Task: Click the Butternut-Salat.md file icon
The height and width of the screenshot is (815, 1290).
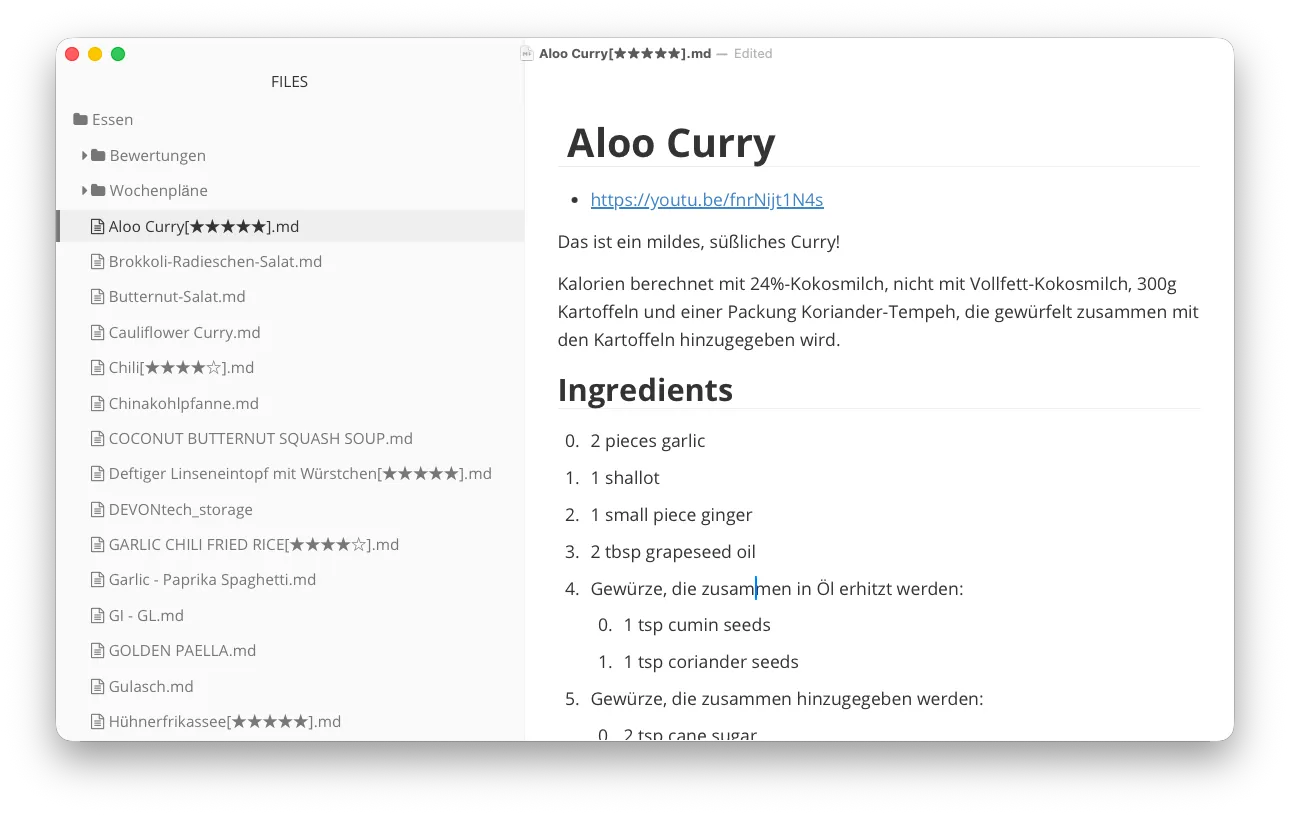Action: 97,297
